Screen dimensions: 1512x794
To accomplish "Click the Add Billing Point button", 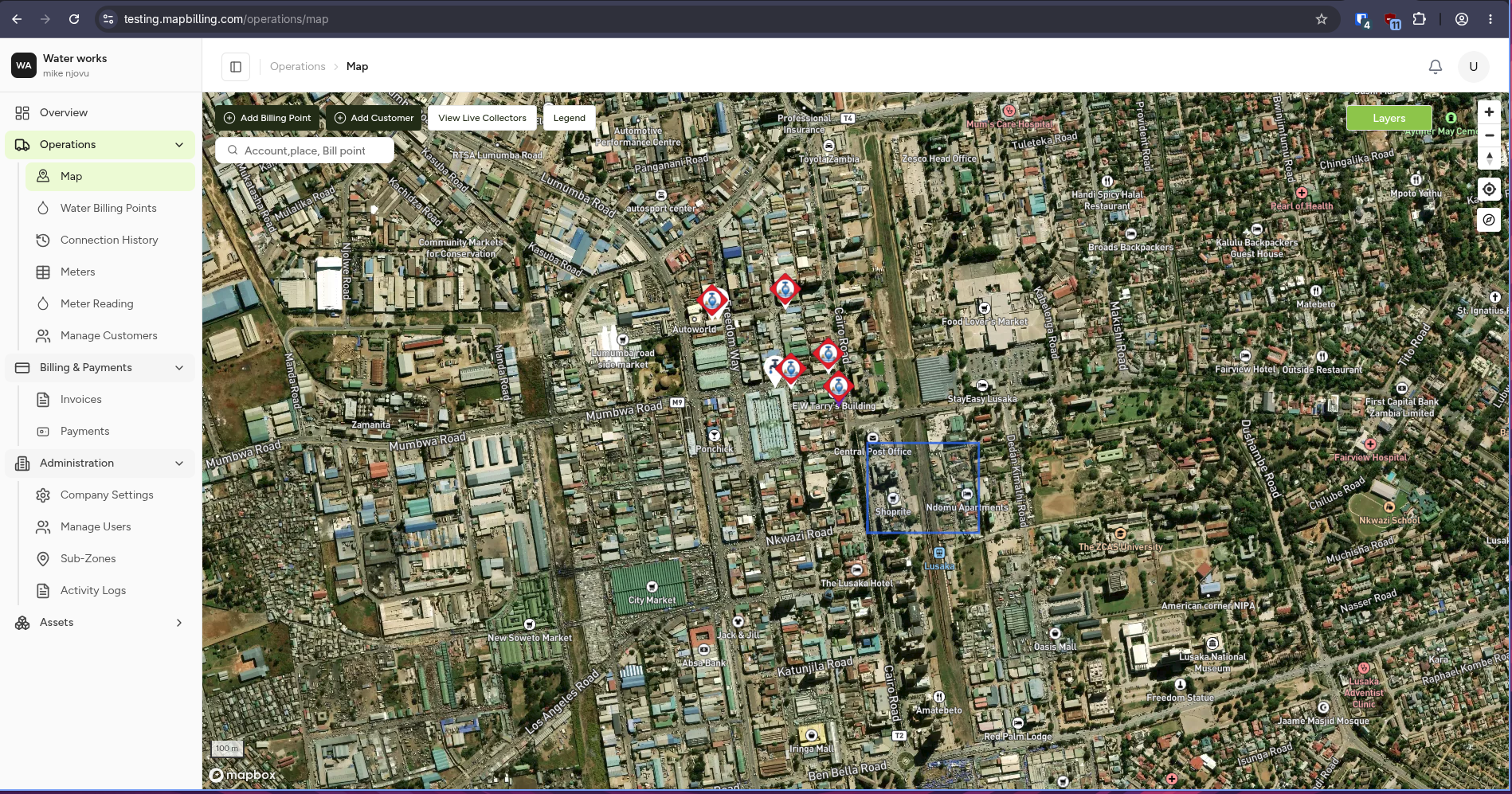I will [x=268, y=118].
